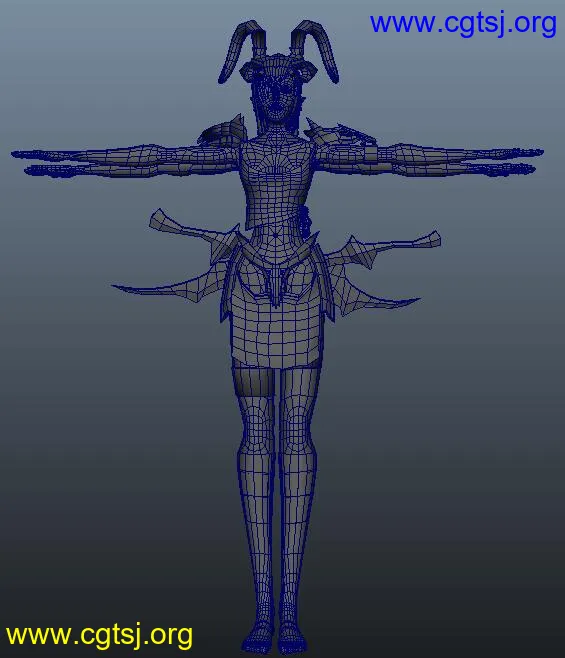Select the horn farther from the blue watermark
This screenshot has height=658, width=565.
240,50
